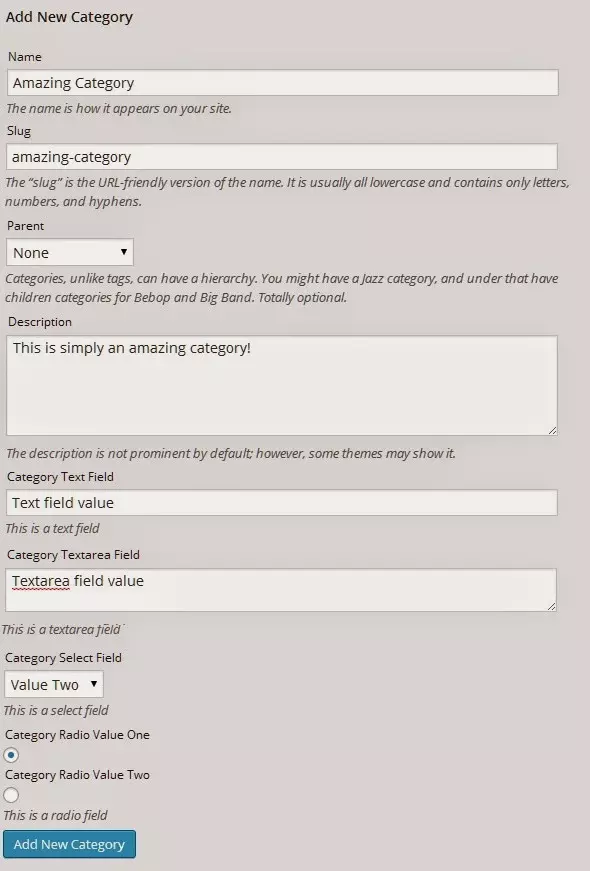This screenshot has width=590, height=871.
Task: Expand the Category Select Field dropdown
Action: 53,684
